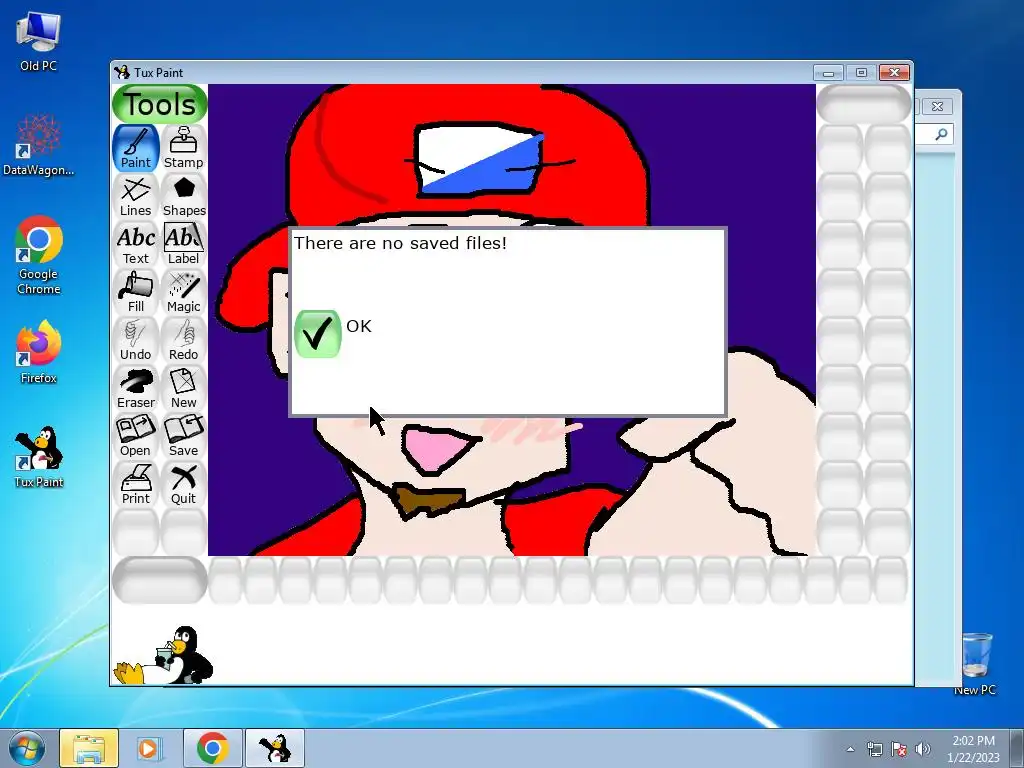Print the drawing
The height and width of the screenshot is (768, 1024).
point(136,484)
